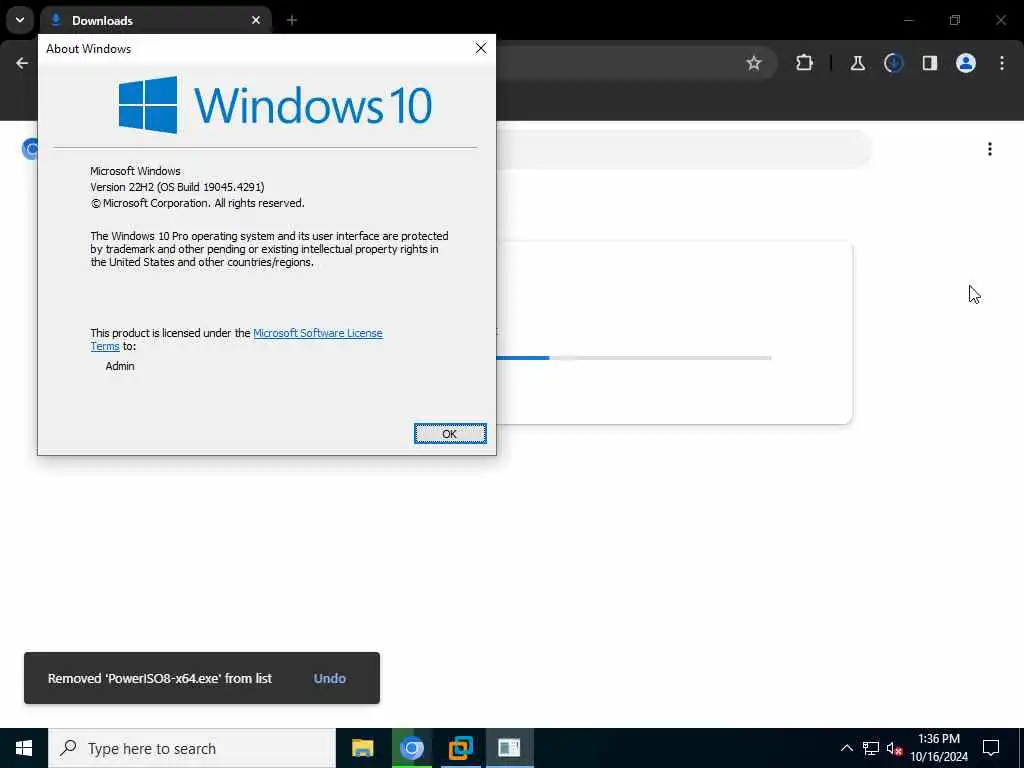The height and width of the screenshot is (768, 1024).
Task: Open the clock showing 1:36 PM
Action: coord(939,748)
